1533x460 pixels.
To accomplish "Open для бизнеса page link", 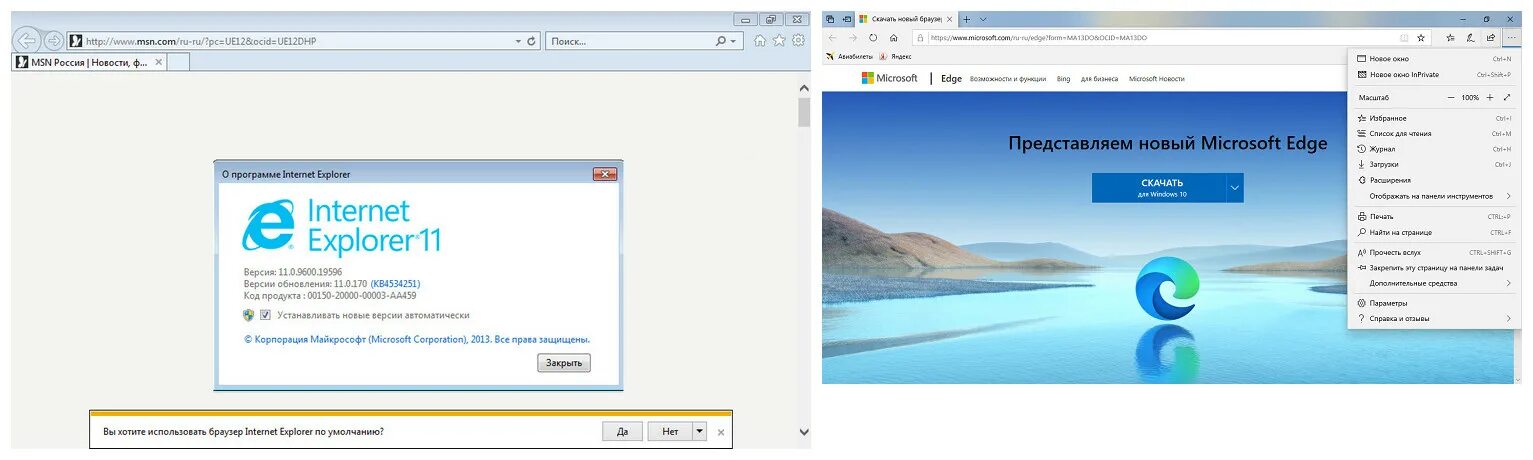I will (x=1100, y=79).
